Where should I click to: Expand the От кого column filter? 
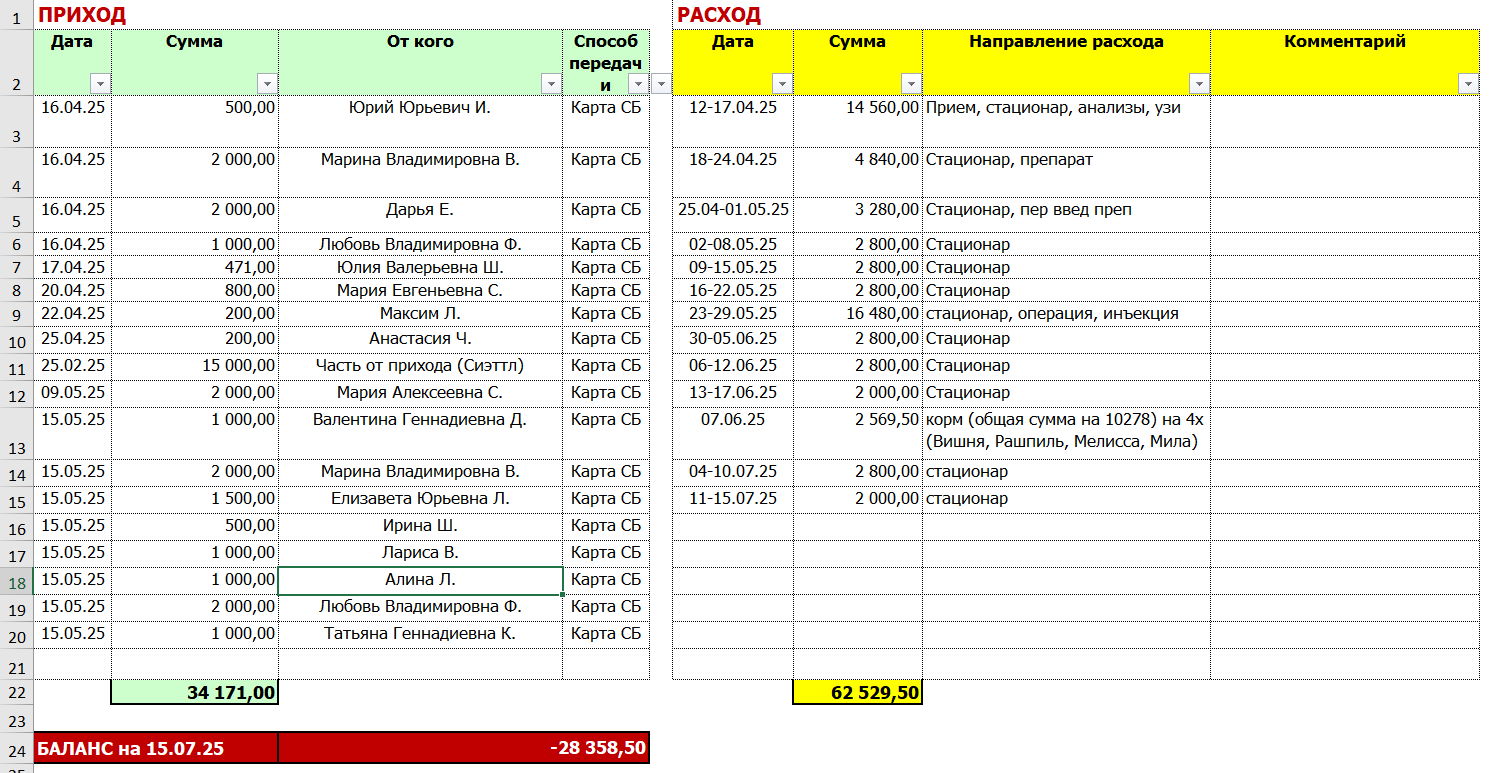pyautogui.click(x=550, y=84)
